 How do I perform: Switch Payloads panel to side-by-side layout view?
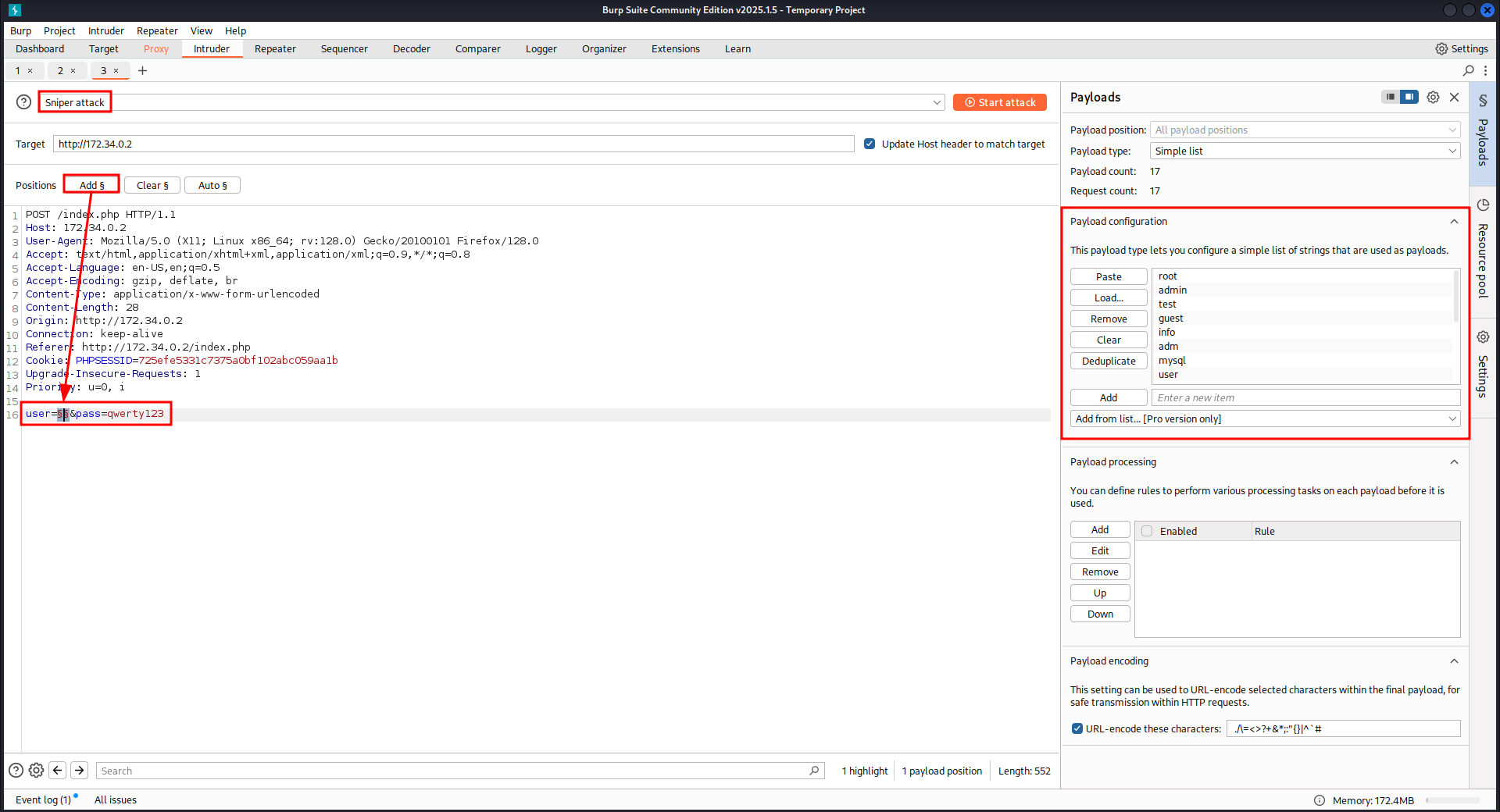tap(1409, 97)
